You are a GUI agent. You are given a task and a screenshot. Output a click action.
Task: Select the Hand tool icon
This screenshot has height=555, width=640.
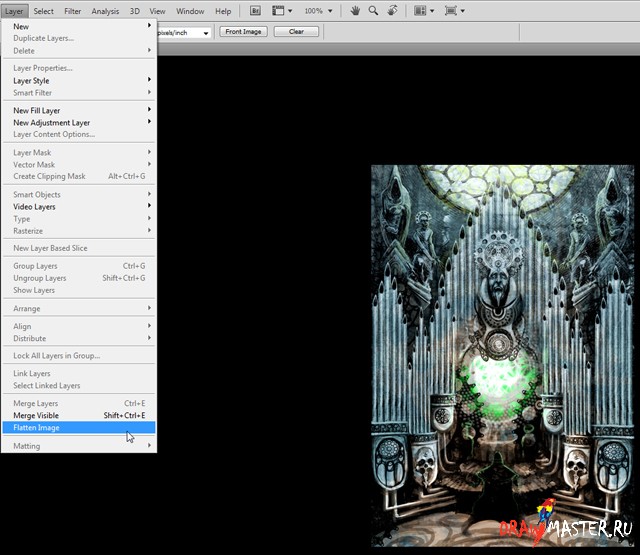tap(355, 11)
